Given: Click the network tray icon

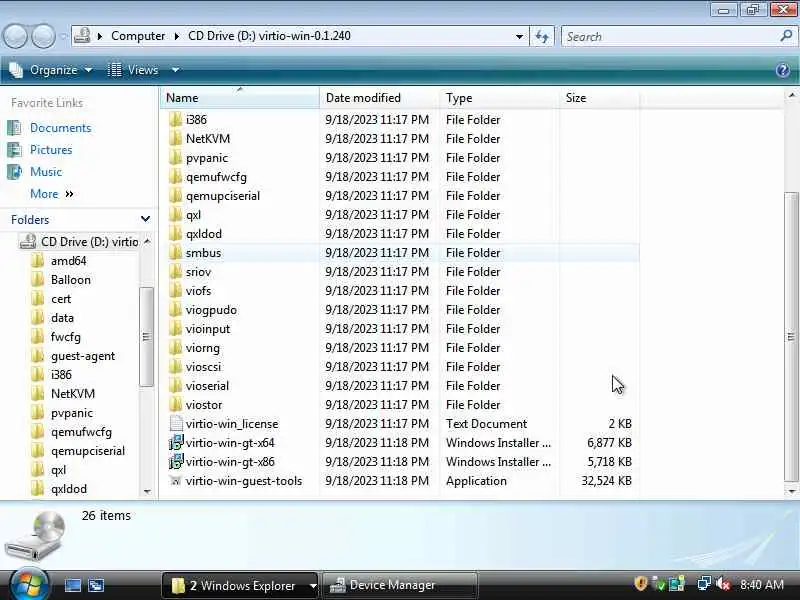Looking at the screenshot, I should click(x=704, y=584).
